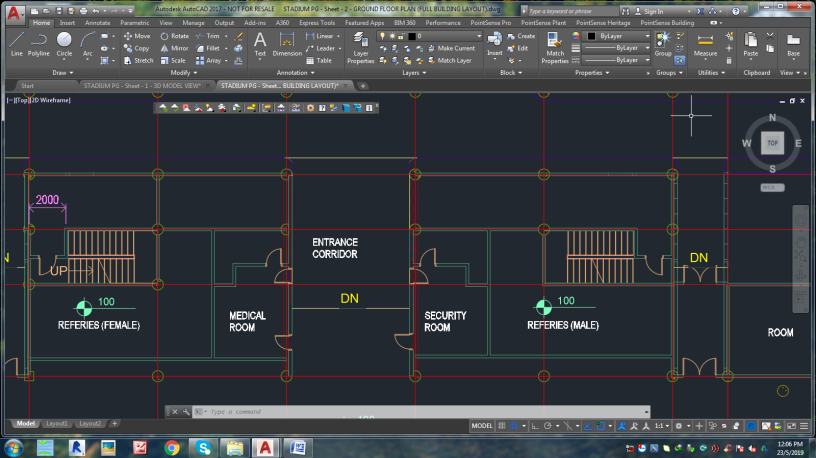Open the Annotate ribbon tab
816x458 pixels.
98,22
